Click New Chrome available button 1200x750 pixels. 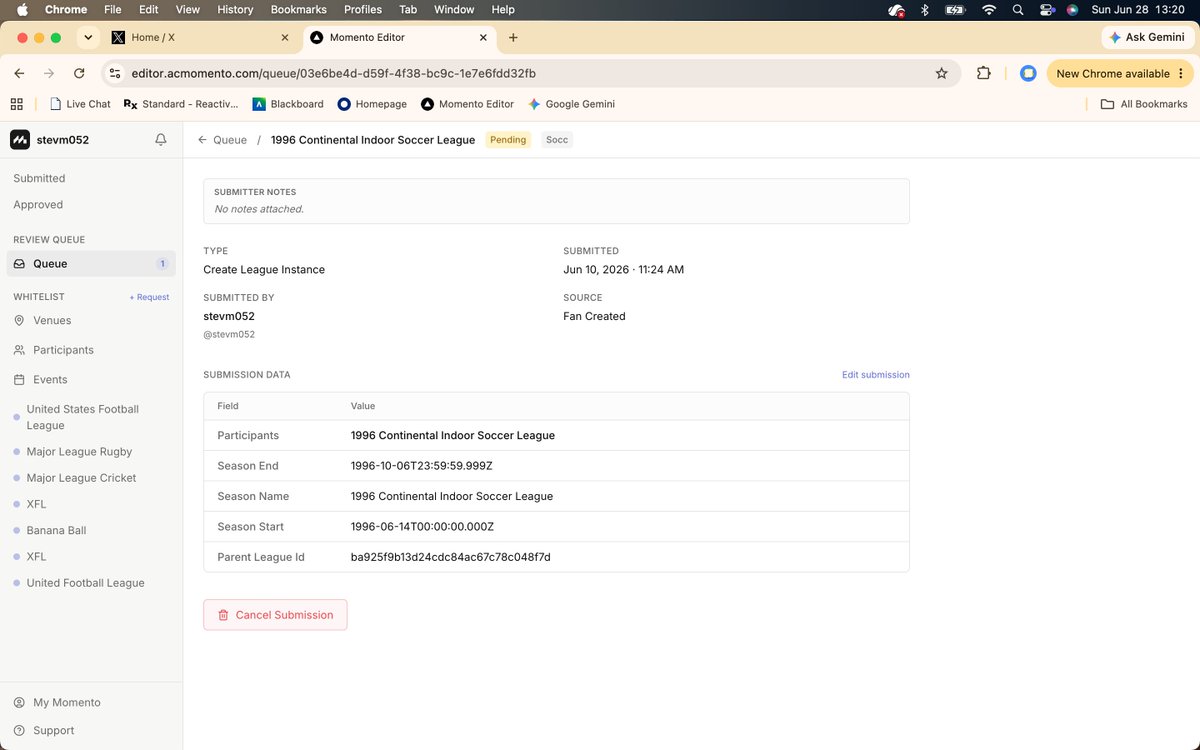click(x=1119, y=73)
